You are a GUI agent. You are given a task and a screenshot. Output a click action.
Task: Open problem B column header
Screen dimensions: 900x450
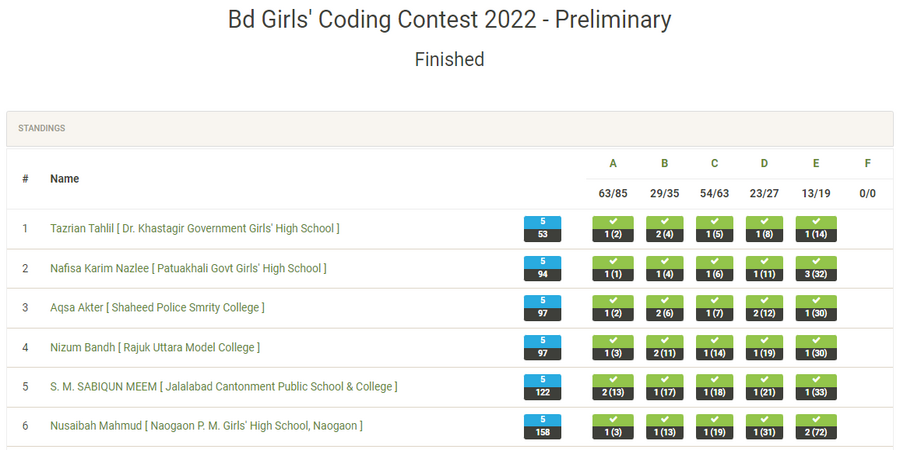point(664,163)
